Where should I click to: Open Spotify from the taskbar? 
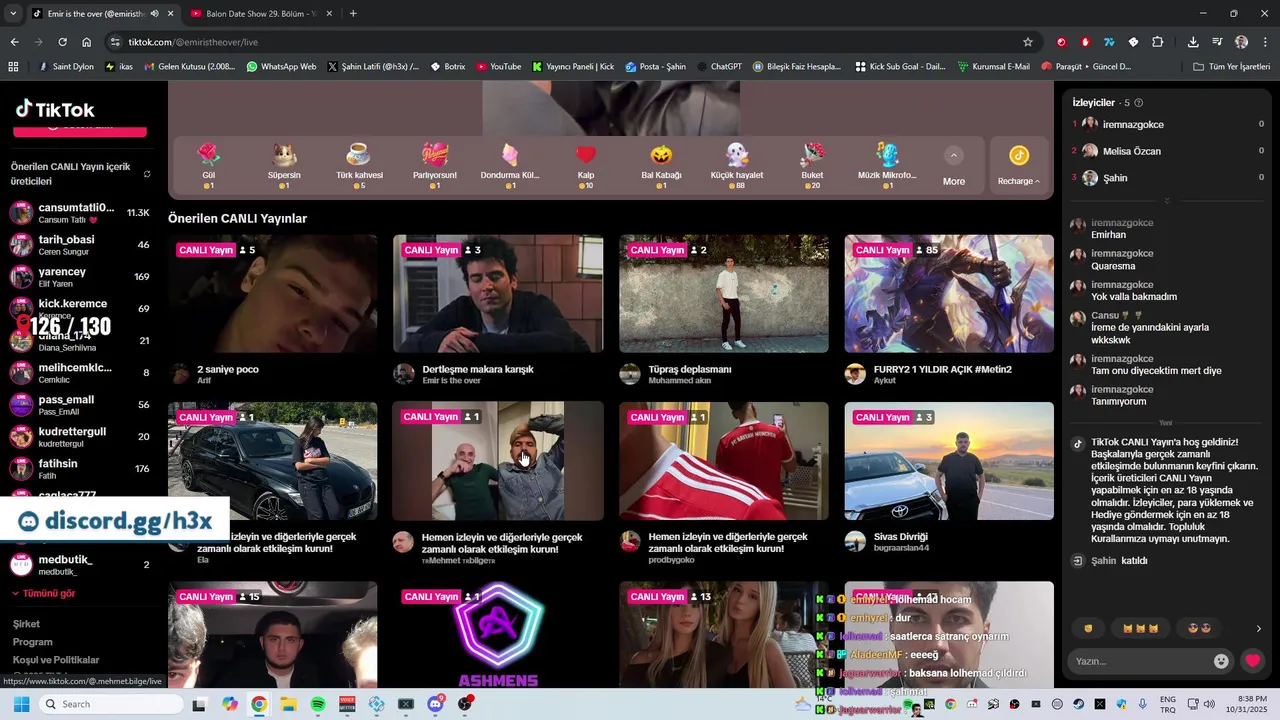pos(318,704)
